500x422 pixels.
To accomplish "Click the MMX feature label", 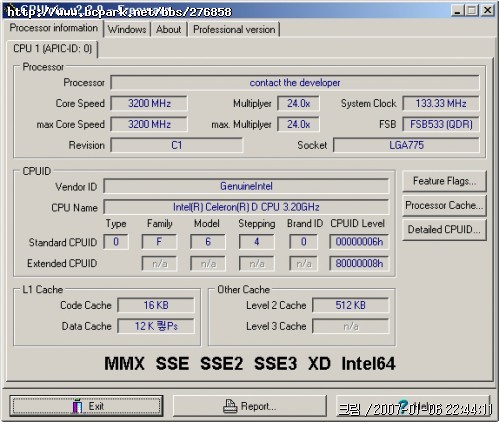I will (124, 363).
